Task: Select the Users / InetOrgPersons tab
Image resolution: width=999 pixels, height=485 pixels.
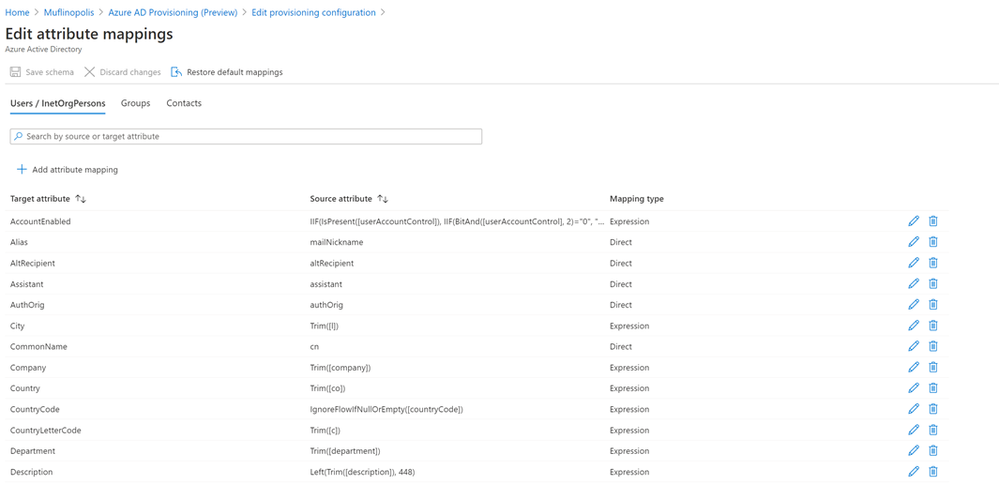Action: 57,103
